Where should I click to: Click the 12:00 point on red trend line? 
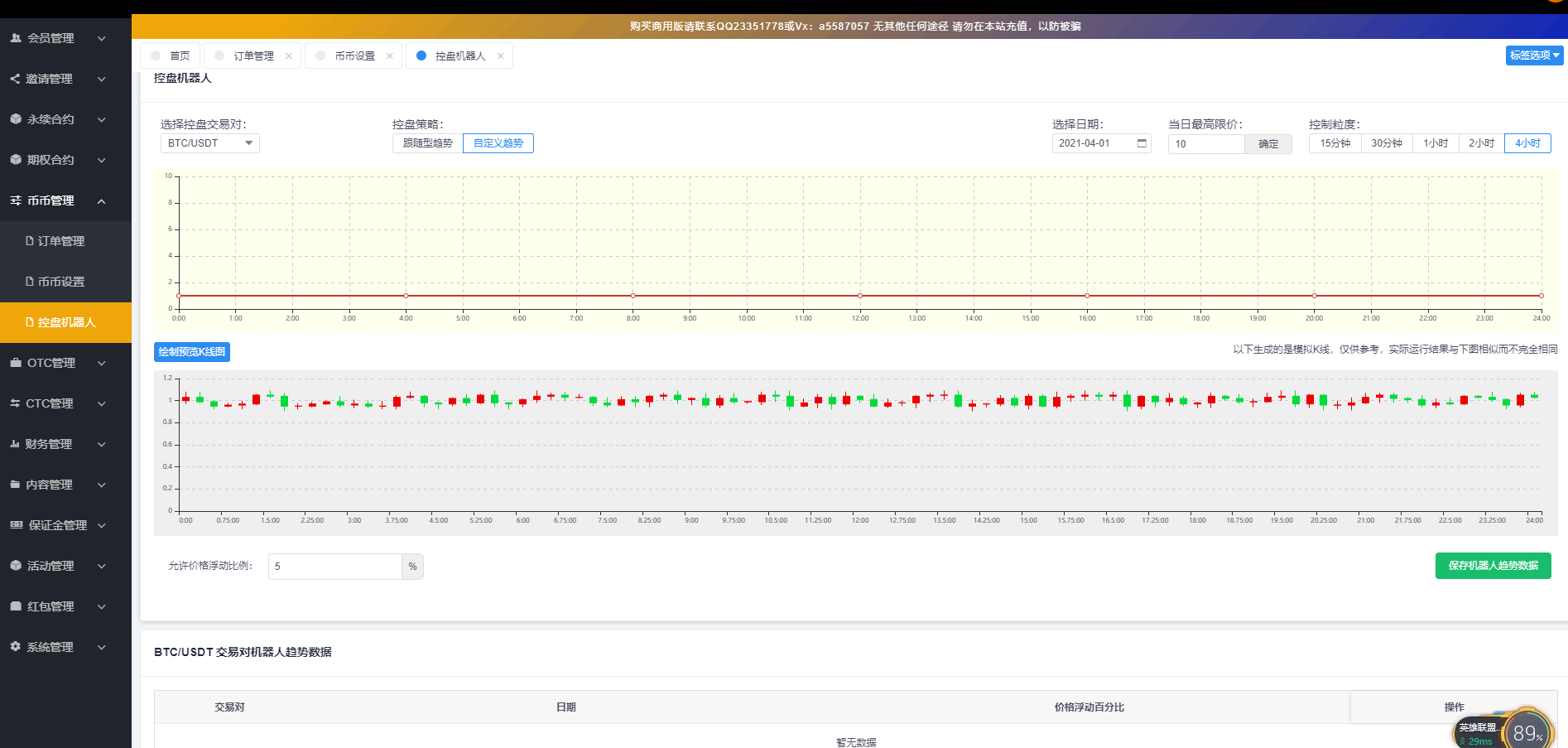click(x=860, y=296)
